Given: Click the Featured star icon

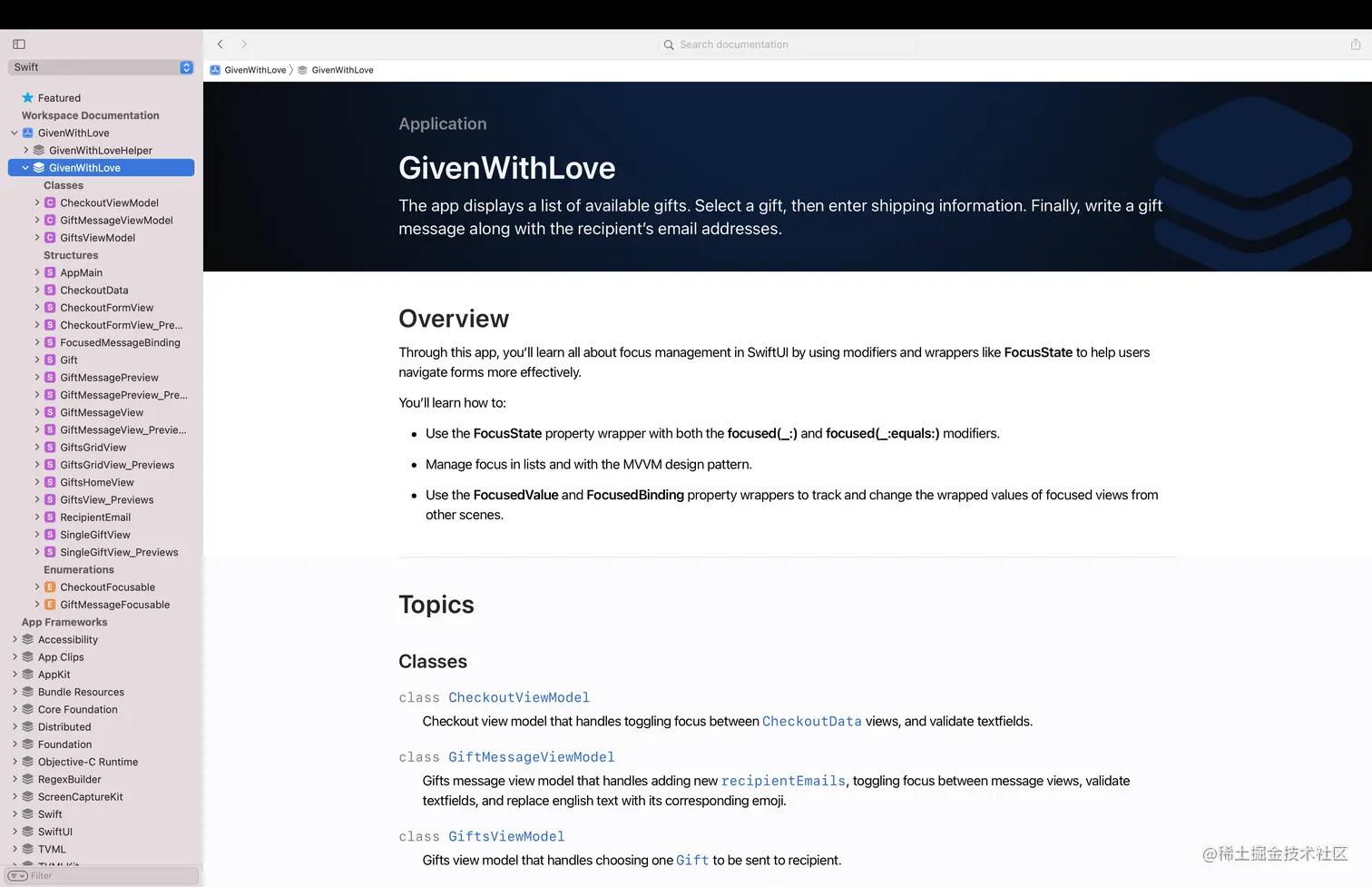Looking at the screenshot, I should click(27, 98).
